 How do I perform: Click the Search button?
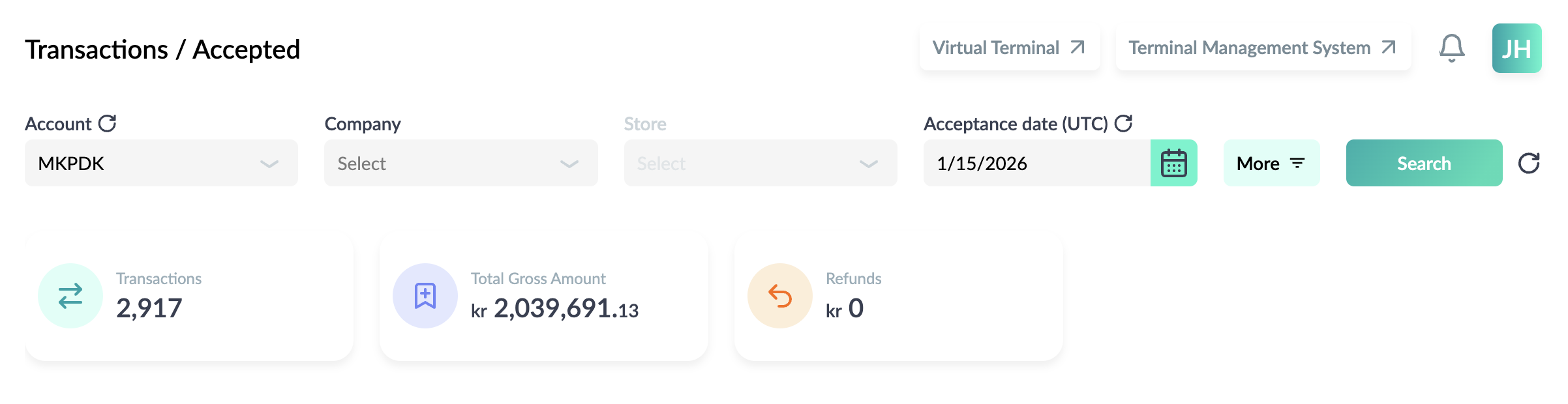(1424, 163)
